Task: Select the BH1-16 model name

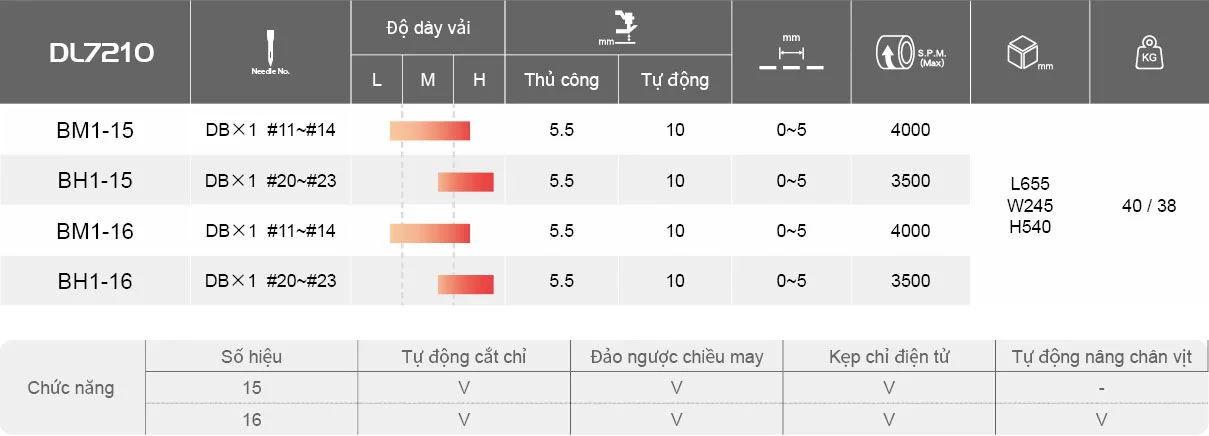Action: coord(95,282)
